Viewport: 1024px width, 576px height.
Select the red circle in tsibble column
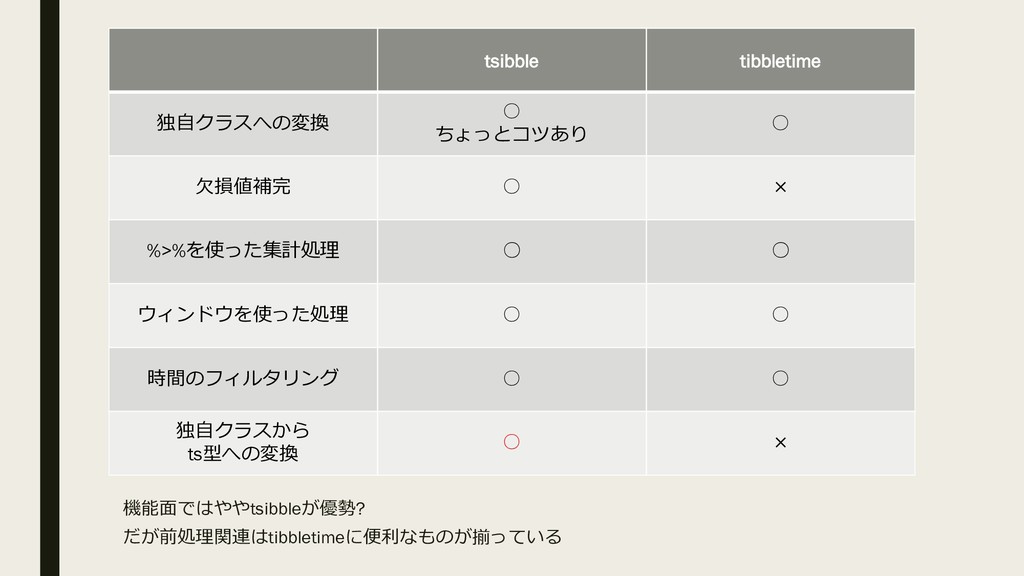512,442
